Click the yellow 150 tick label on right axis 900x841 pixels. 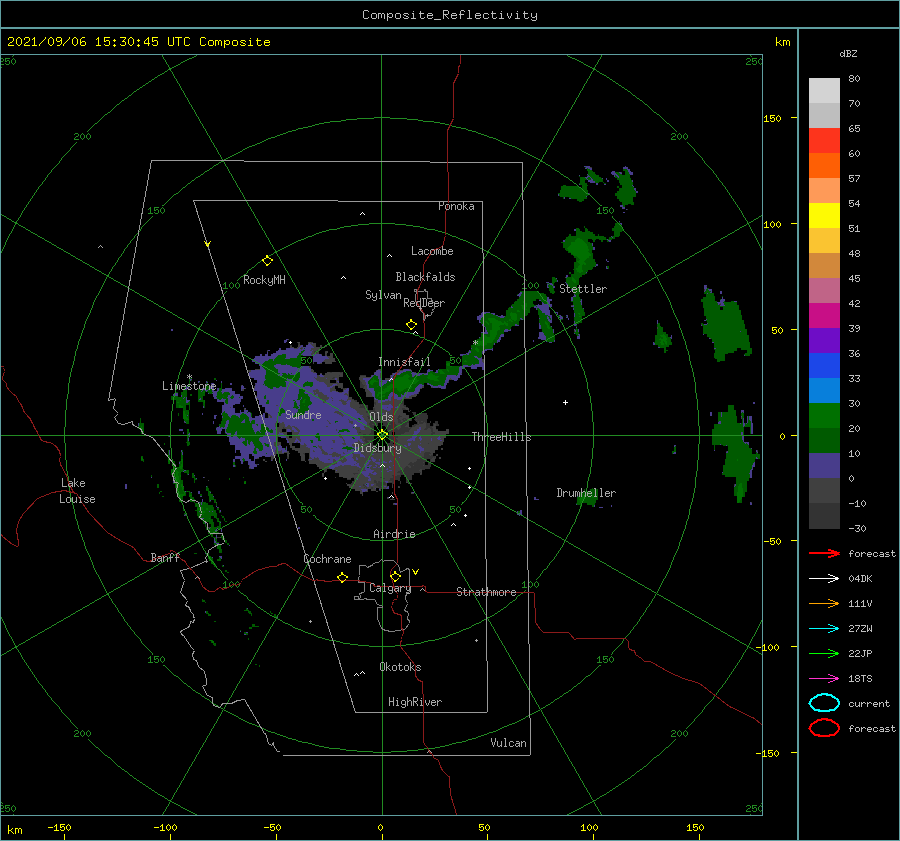[x=772, y=118]
